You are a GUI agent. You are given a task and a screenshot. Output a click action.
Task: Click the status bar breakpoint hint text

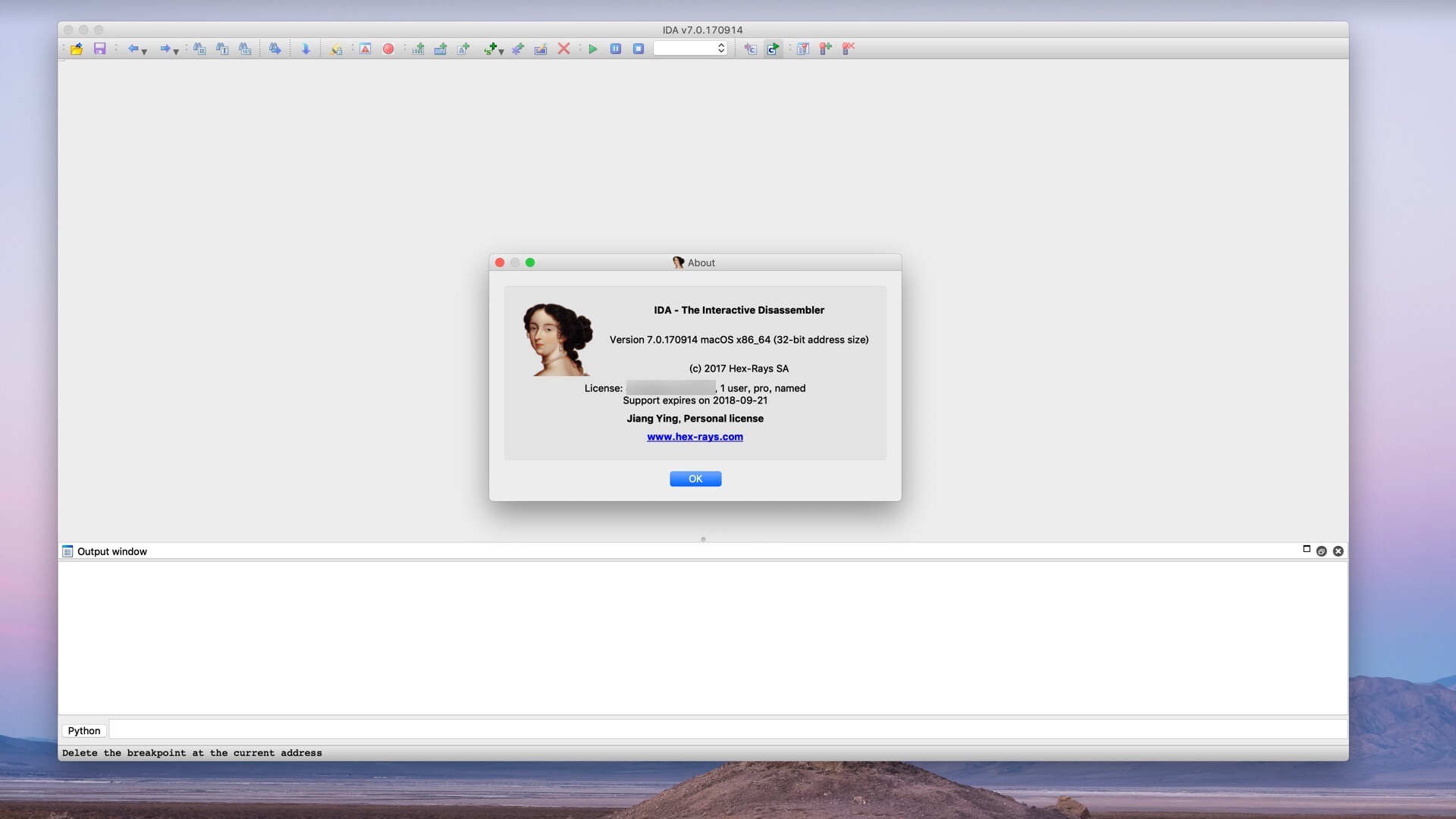coord(192,753)
